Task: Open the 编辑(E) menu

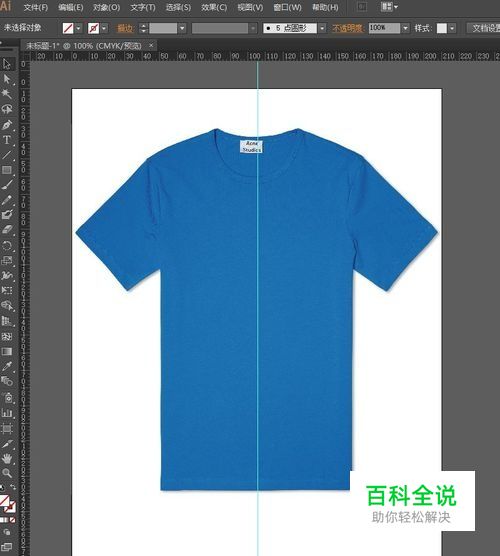Action: (71, 7)
